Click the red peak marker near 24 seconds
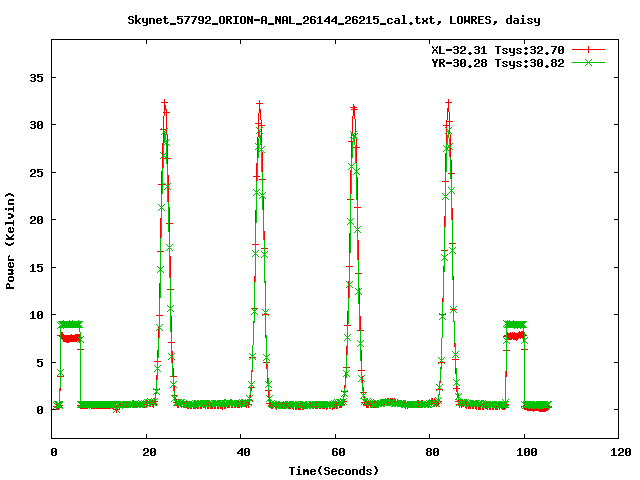Viewport: 640px width, 480px height. 164,102
